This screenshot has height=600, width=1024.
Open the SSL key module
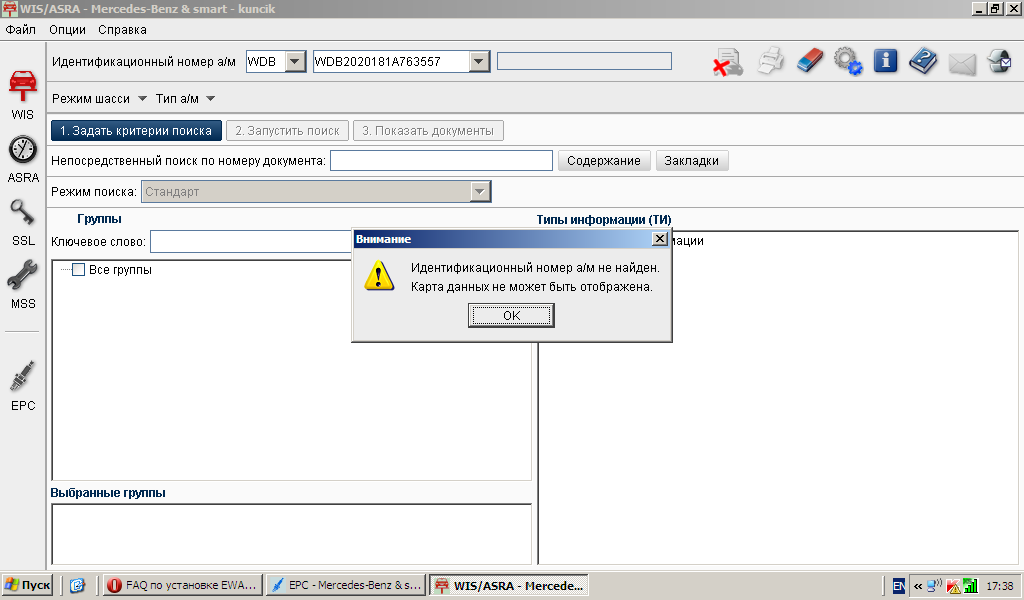23,222
